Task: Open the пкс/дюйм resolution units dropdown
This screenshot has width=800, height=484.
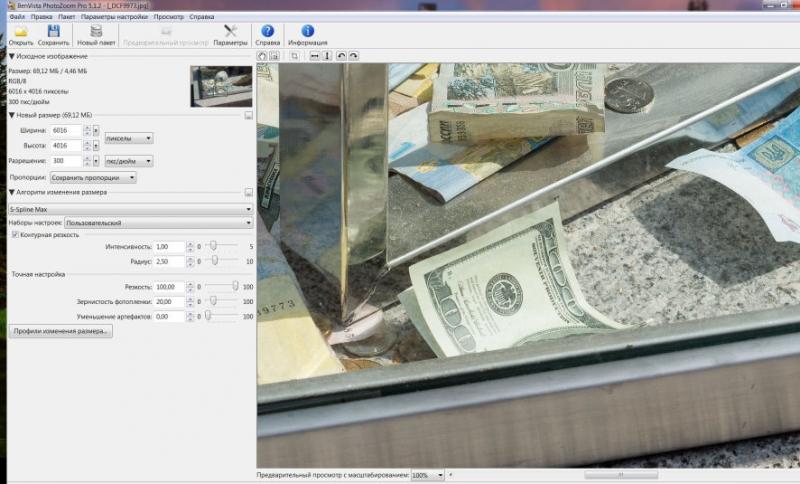Action: point(129,161)
